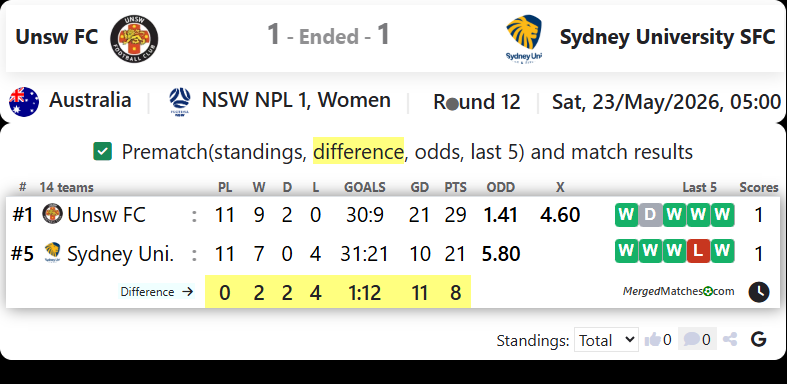787x384 pixels.
Task: Open Sydney University SFC team name in header
Action: coord(668,38)
